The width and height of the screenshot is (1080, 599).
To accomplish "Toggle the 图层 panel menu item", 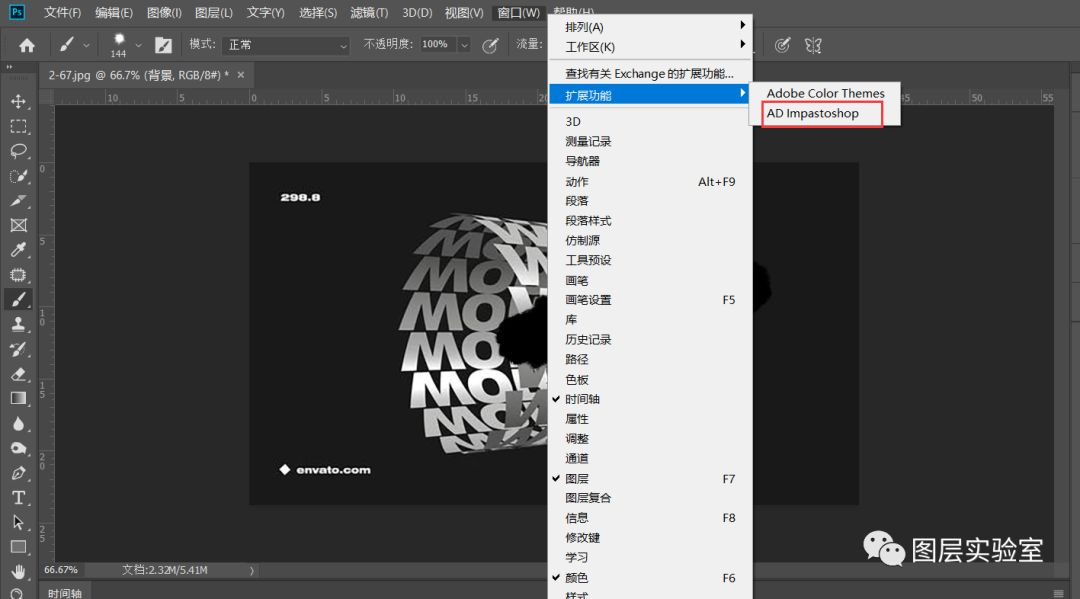I will click(x=650, y=479).
